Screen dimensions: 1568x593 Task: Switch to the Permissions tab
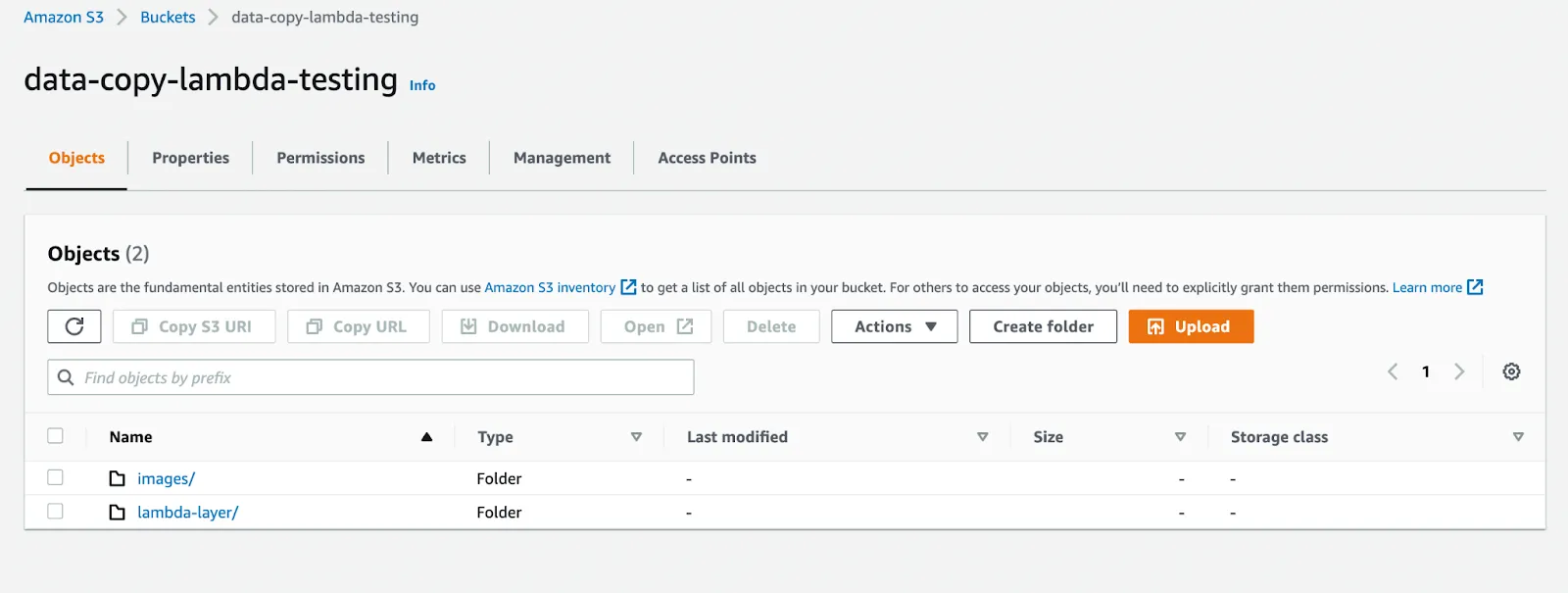point(320,158)
